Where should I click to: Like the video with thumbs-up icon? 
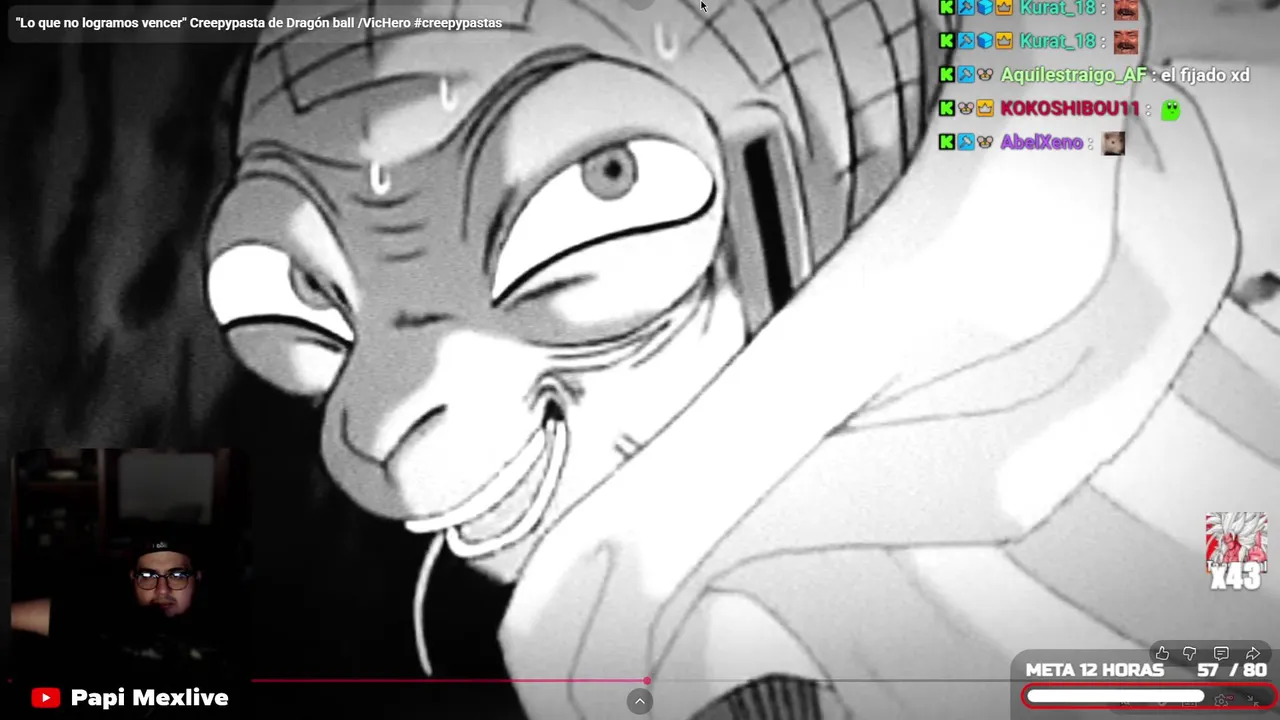1162,653
